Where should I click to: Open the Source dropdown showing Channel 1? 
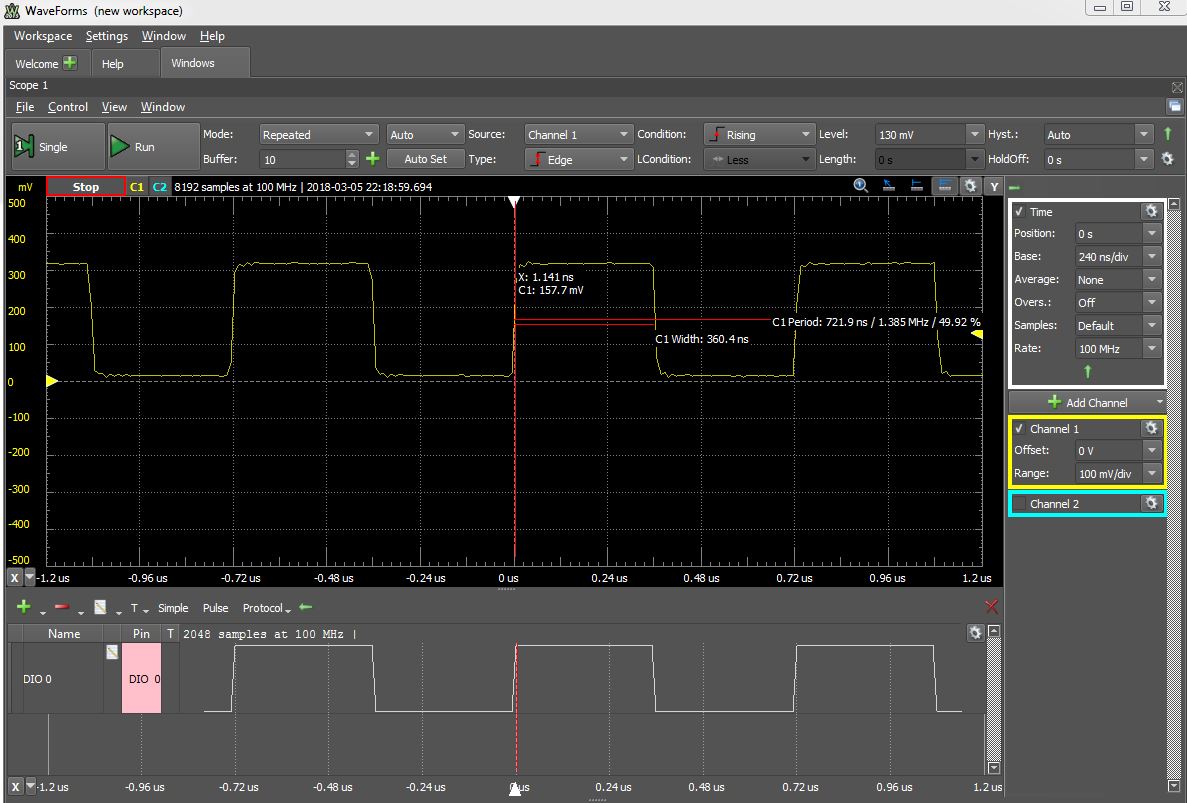click(x=578, y=135)
